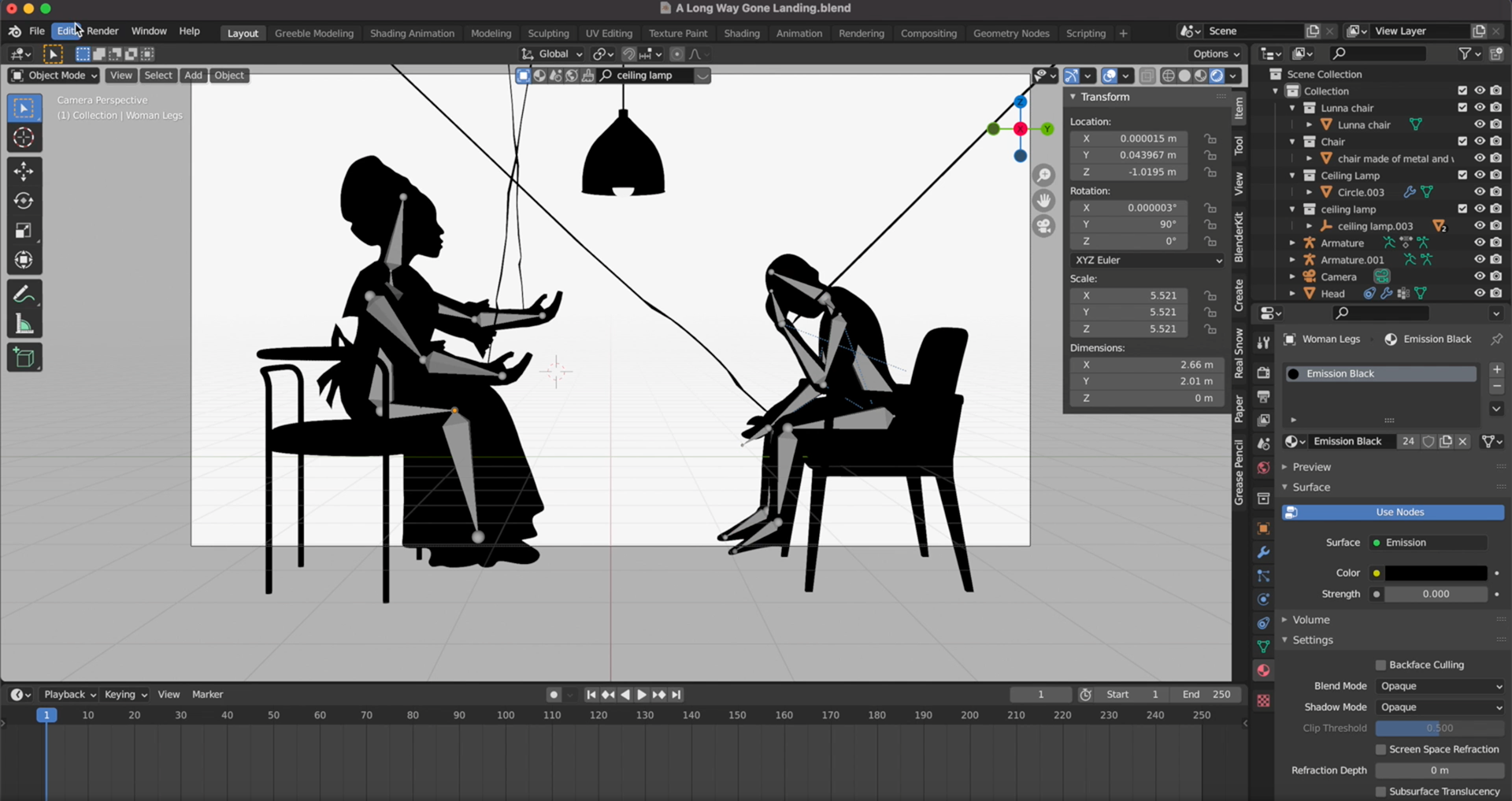The image size is (1512, 801).
Task: Click the pan view hand icon
Action: 1044,200
